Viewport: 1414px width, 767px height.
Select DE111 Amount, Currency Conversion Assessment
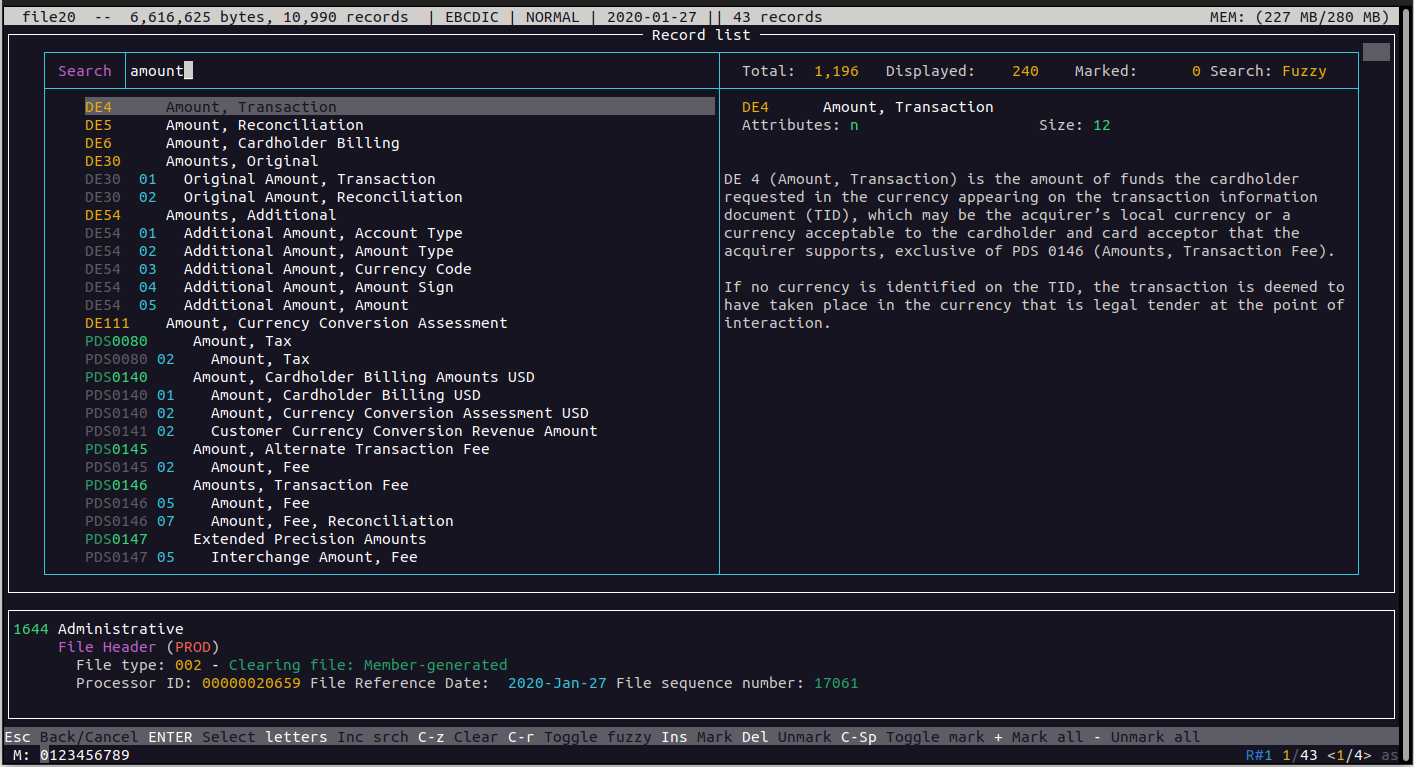pyautogui.click(x=336, y=323)
